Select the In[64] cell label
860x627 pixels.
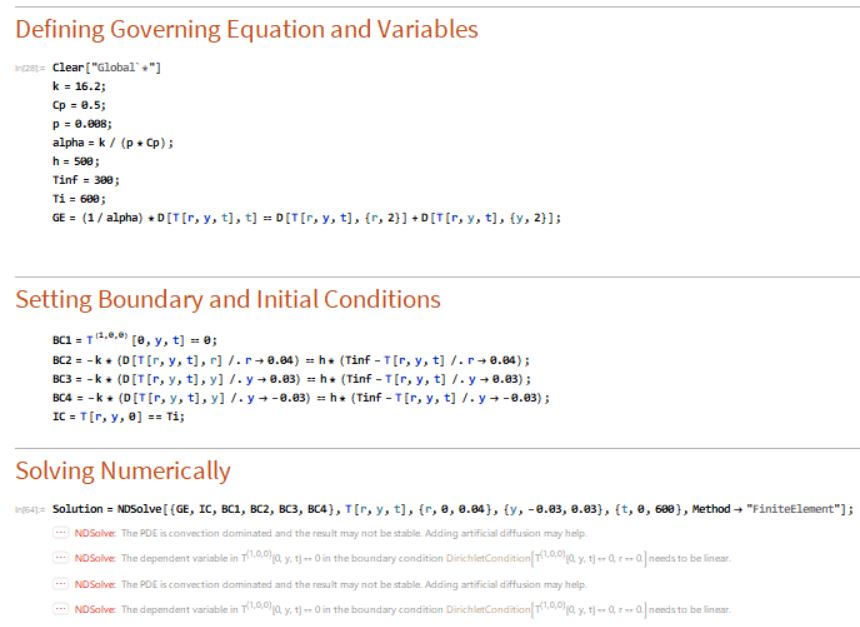tap(29, 510)
